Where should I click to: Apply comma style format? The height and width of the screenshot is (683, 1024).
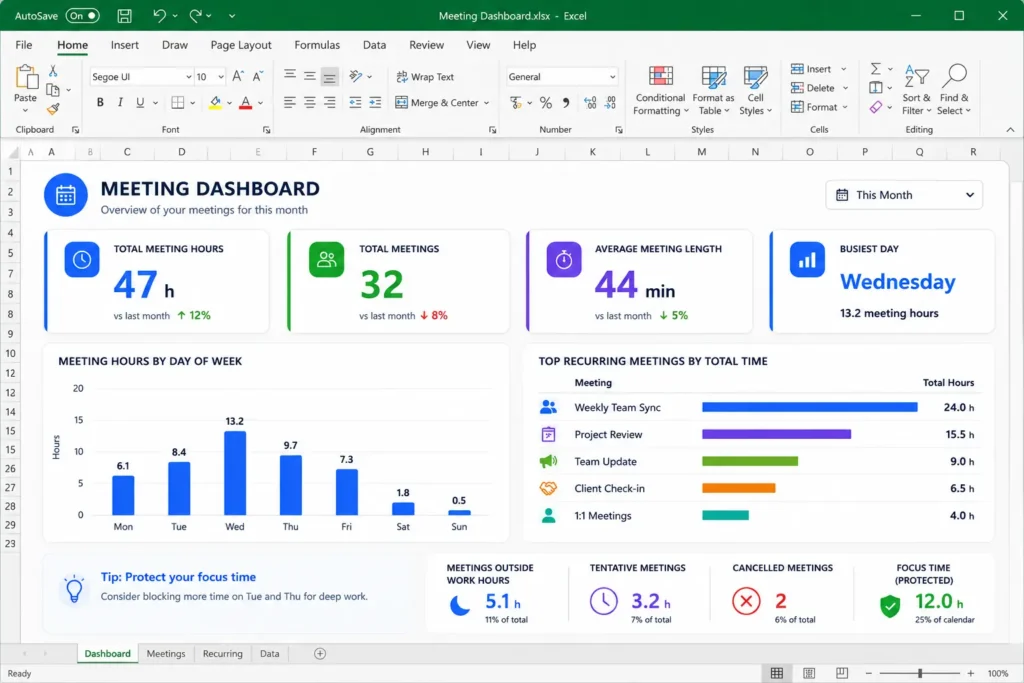566,103
